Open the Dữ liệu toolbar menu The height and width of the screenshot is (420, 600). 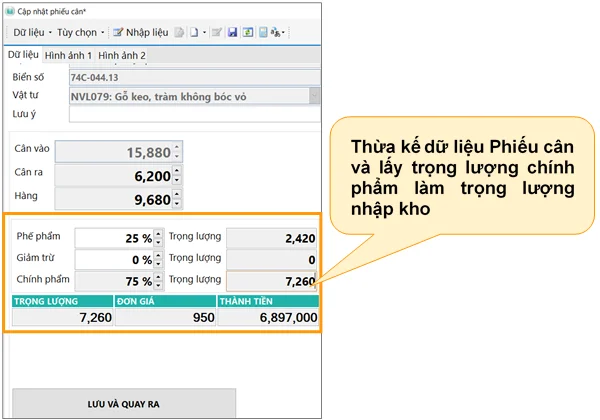(30, 32)
